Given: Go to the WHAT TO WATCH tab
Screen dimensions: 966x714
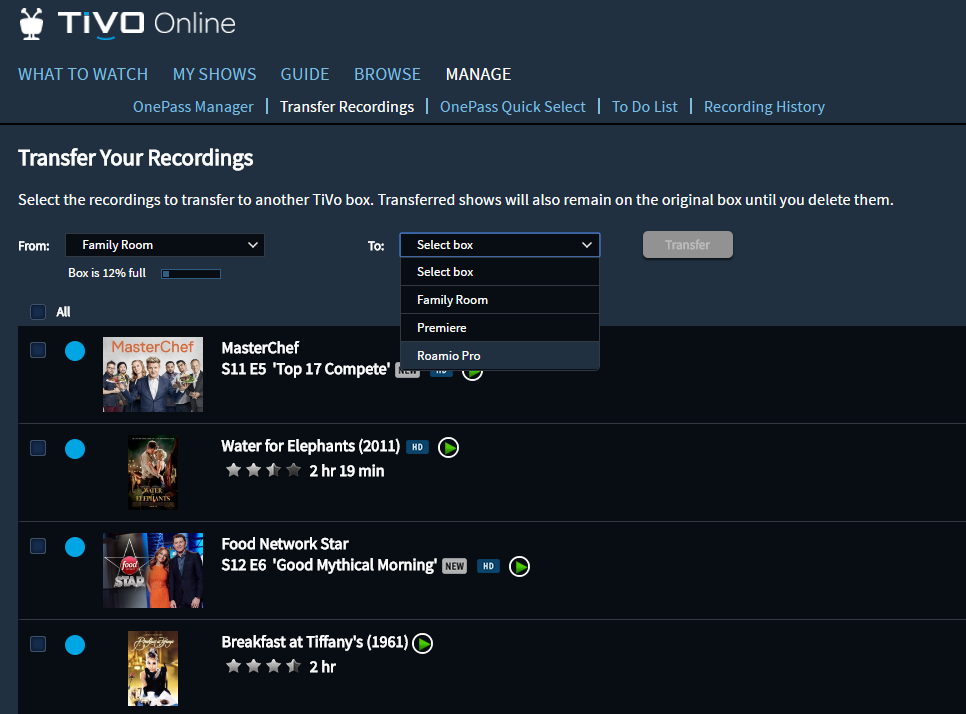Looking at the screenshot, I should point(83,75).
